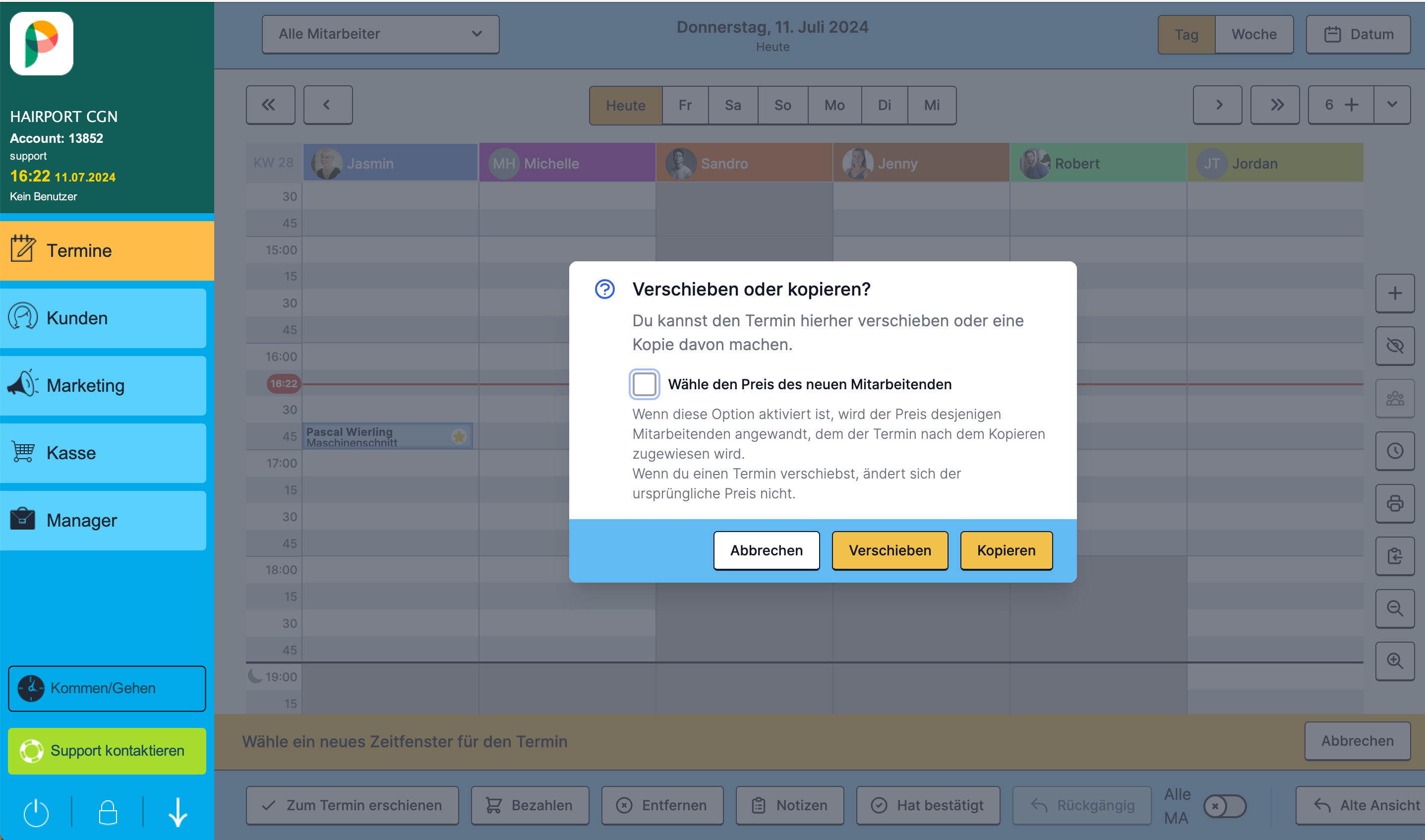Go to the next day arrow
This screenshot has height=840, width=1425.
point(1217,105)
